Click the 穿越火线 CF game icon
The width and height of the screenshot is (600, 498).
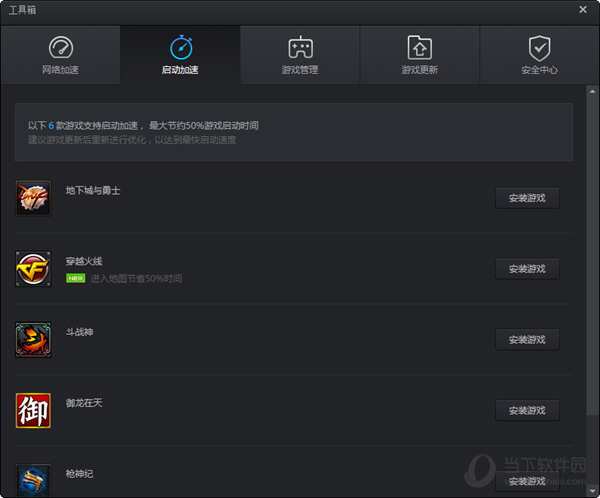coord(33,269)
